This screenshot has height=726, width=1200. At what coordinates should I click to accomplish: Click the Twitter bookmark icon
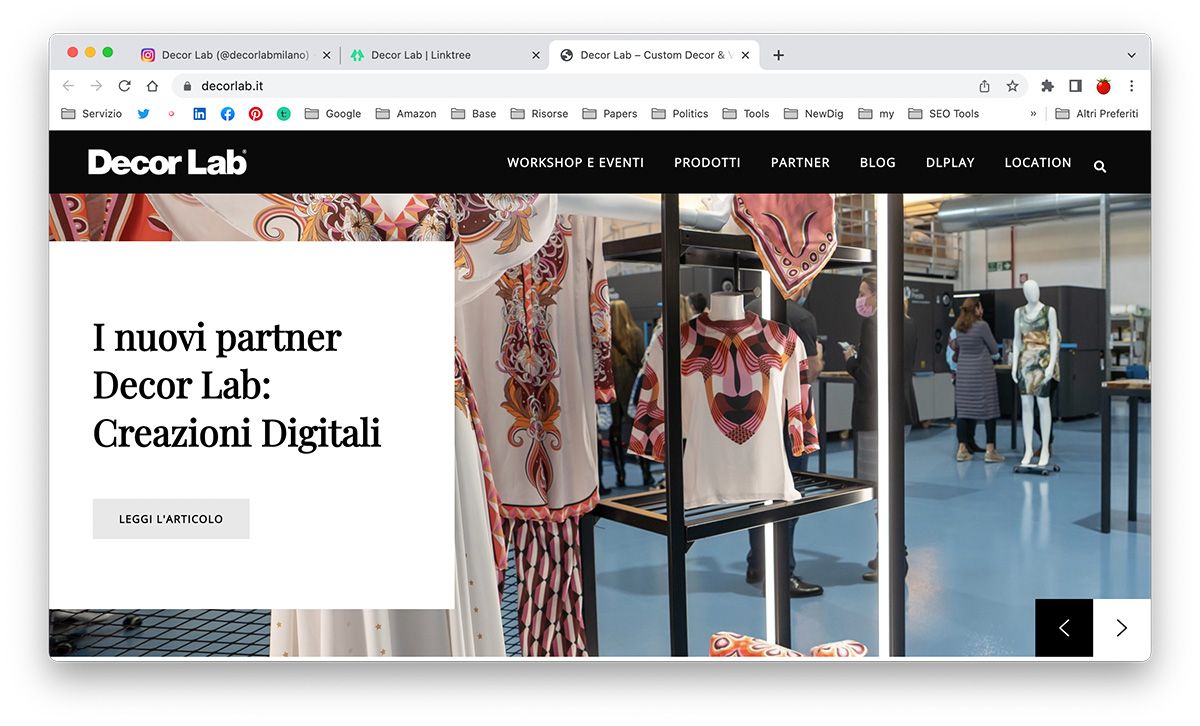pos(143,114)
